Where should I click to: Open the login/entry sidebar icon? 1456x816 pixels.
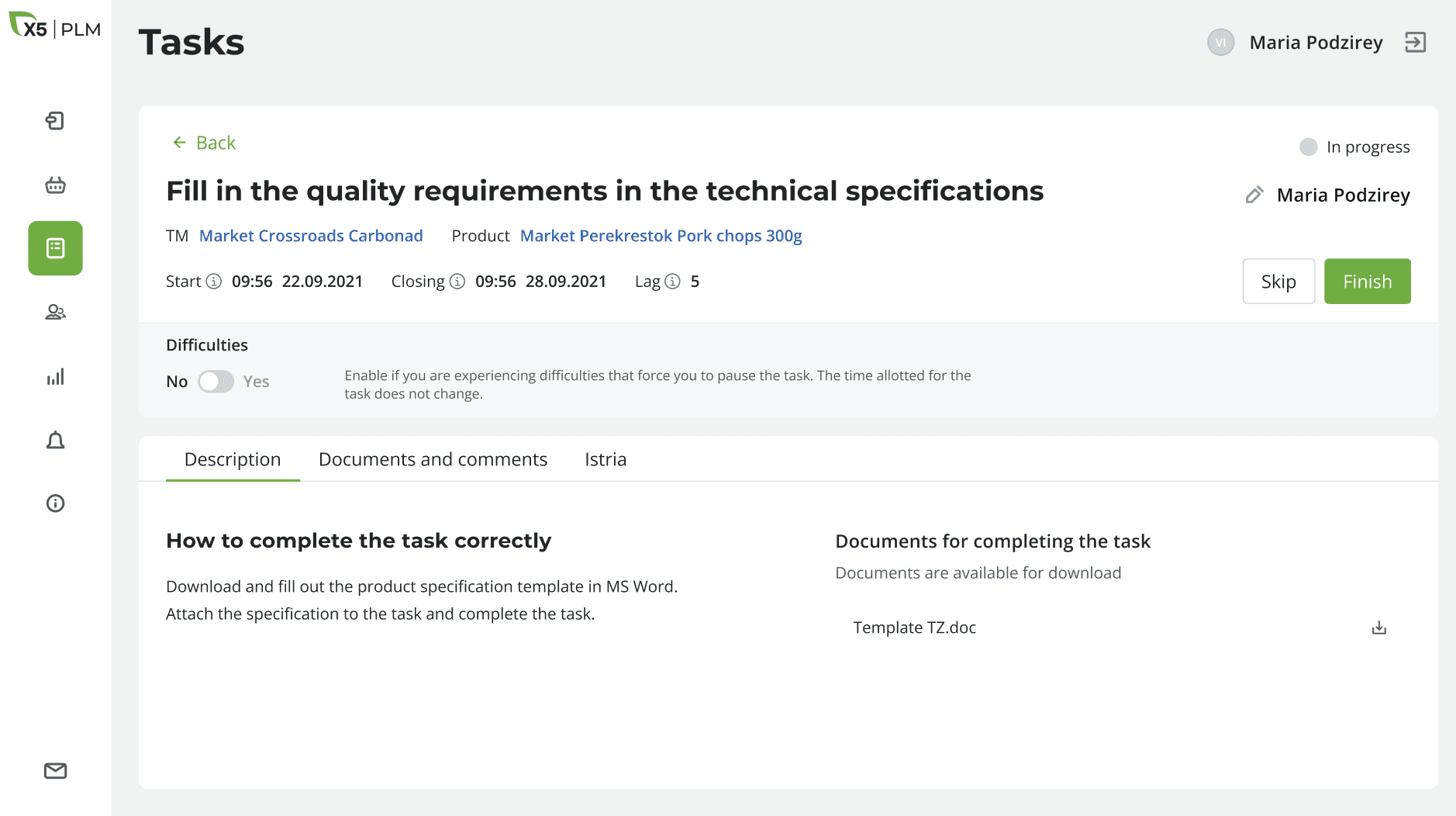[55, 121]
